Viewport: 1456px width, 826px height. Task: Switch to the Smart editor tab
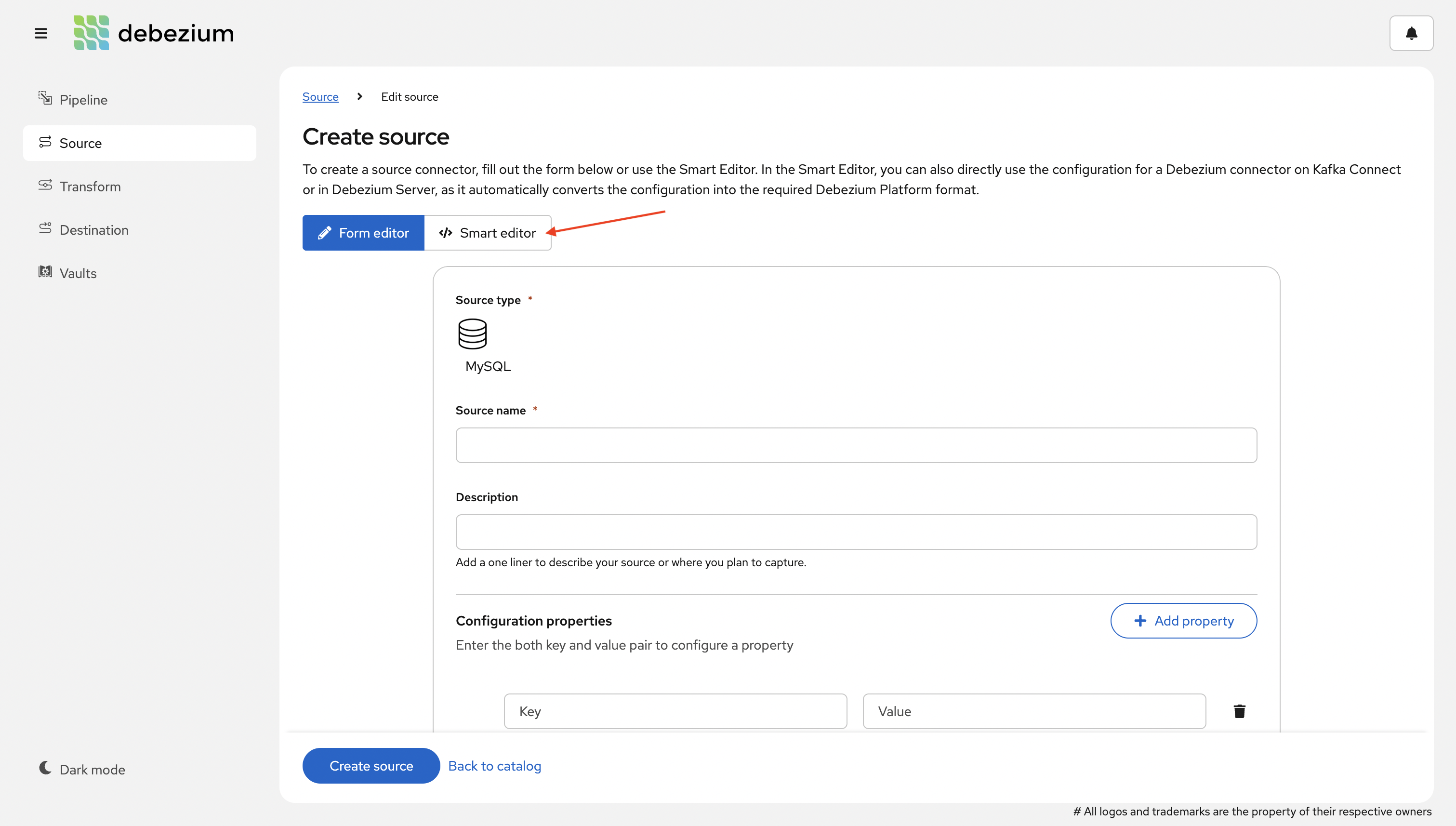click(488, 233)
